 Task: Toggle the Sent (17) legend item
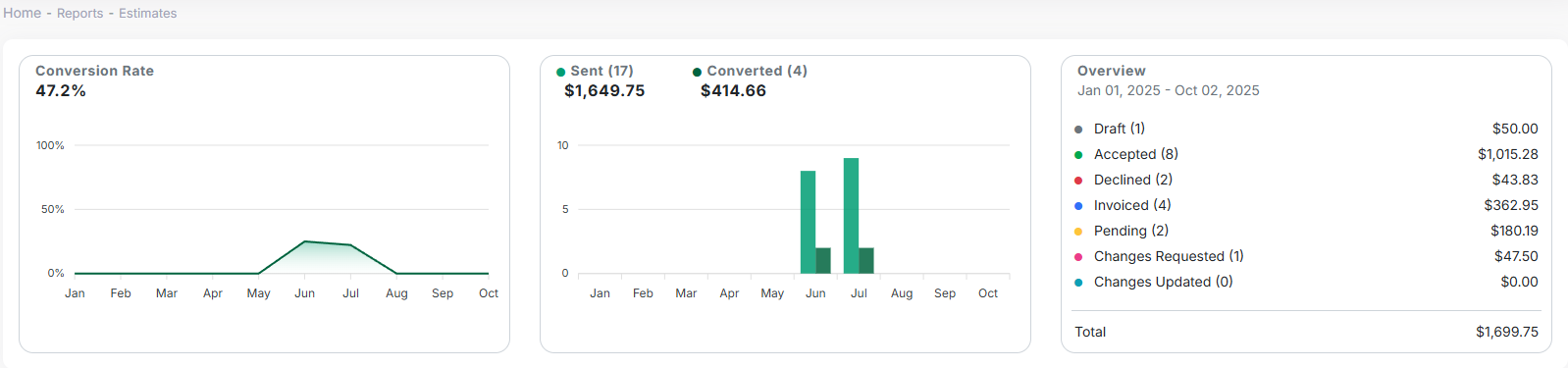pyautogui.click(x=595, y=71)
